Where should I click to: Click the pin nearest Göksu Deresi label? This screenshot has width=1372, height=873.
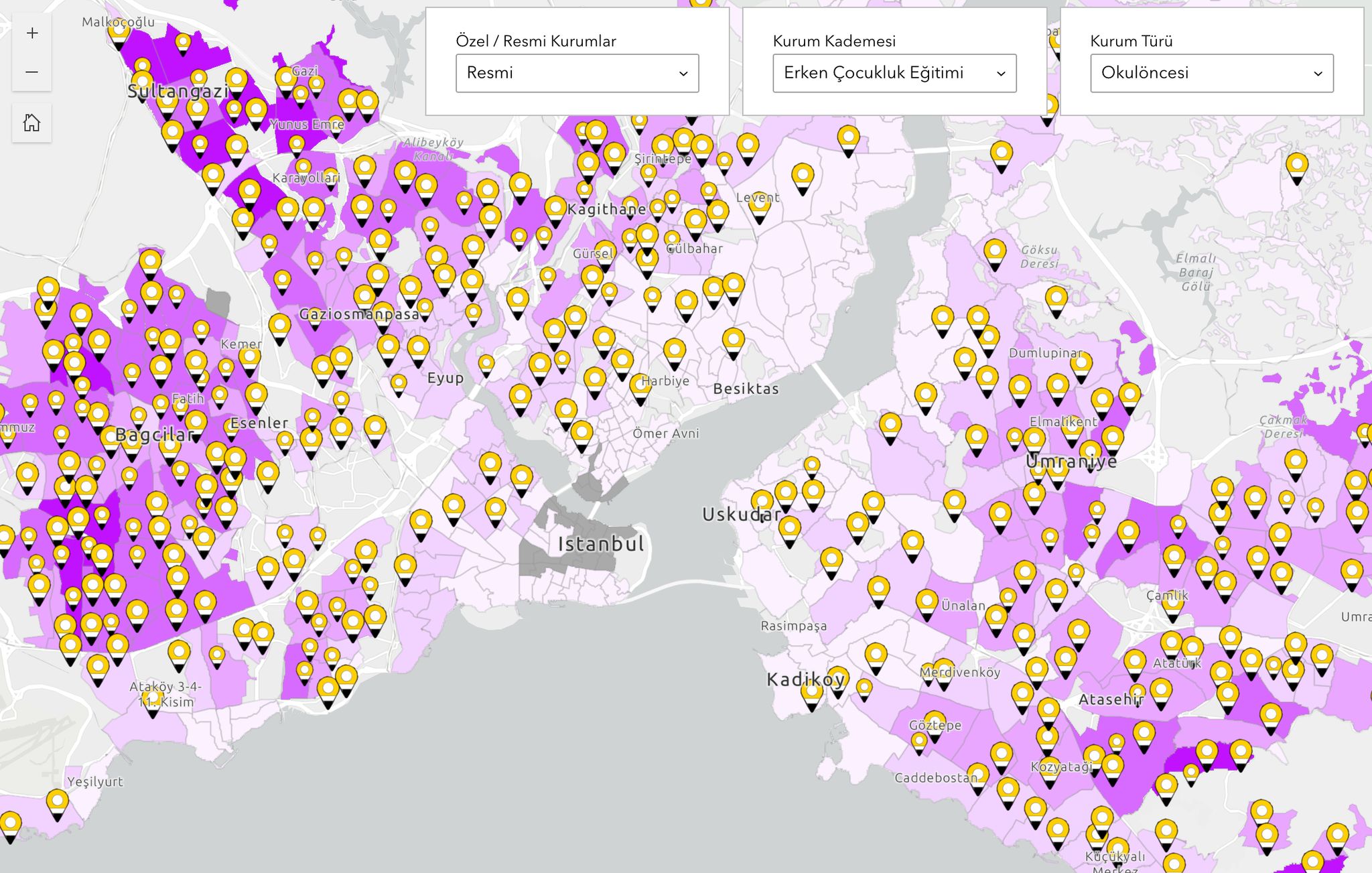[x=995, y=251]
